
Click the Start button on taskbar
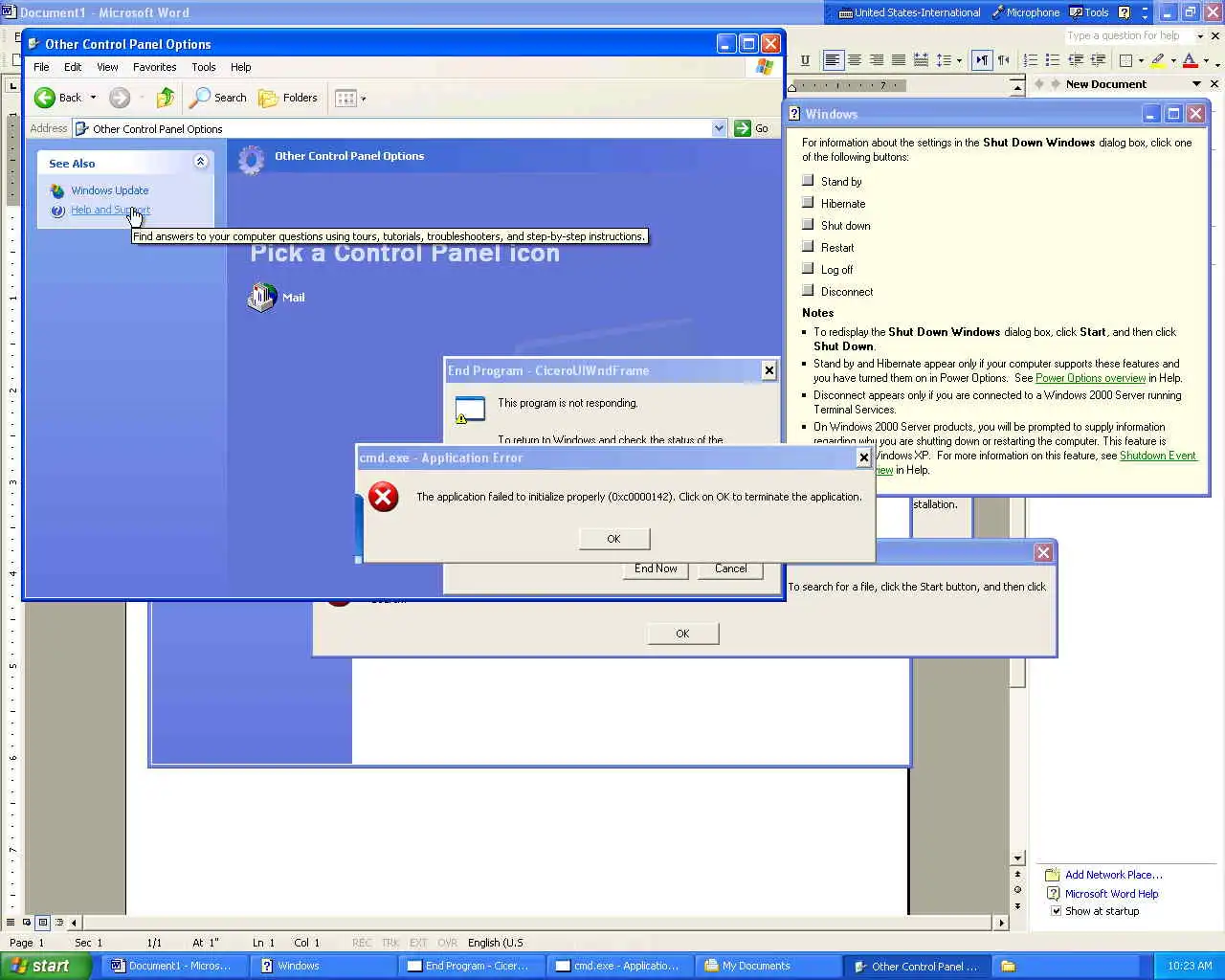point(45,966)
